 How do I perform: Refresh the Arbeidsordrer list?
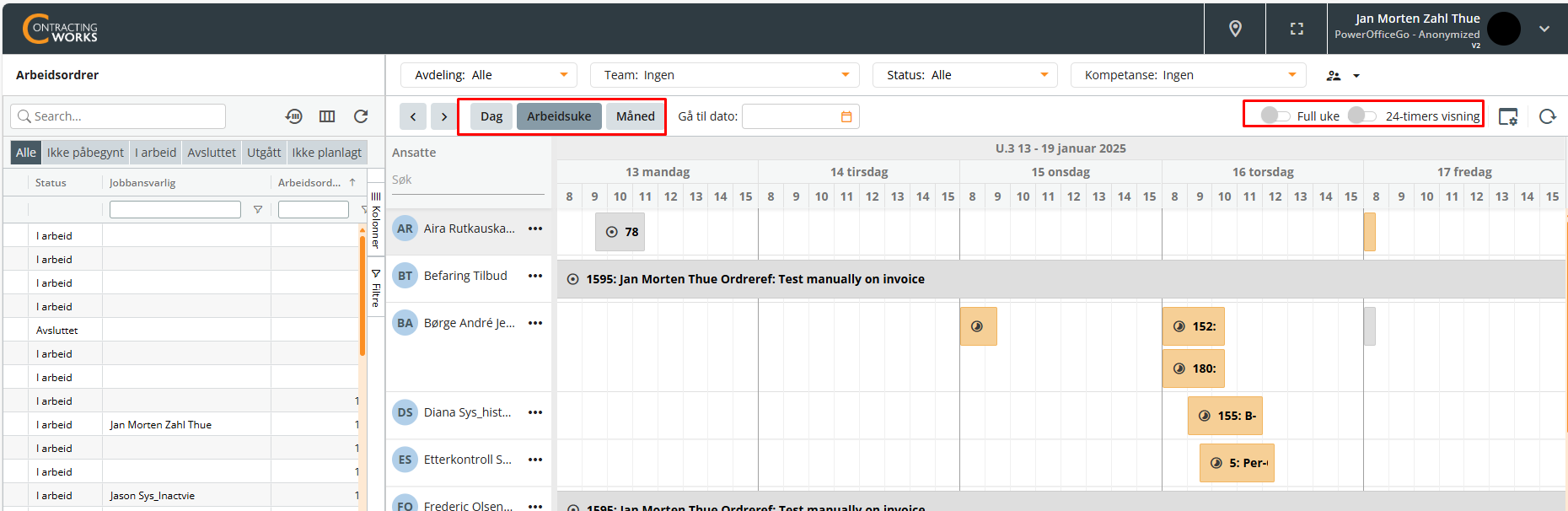[361, 116]
